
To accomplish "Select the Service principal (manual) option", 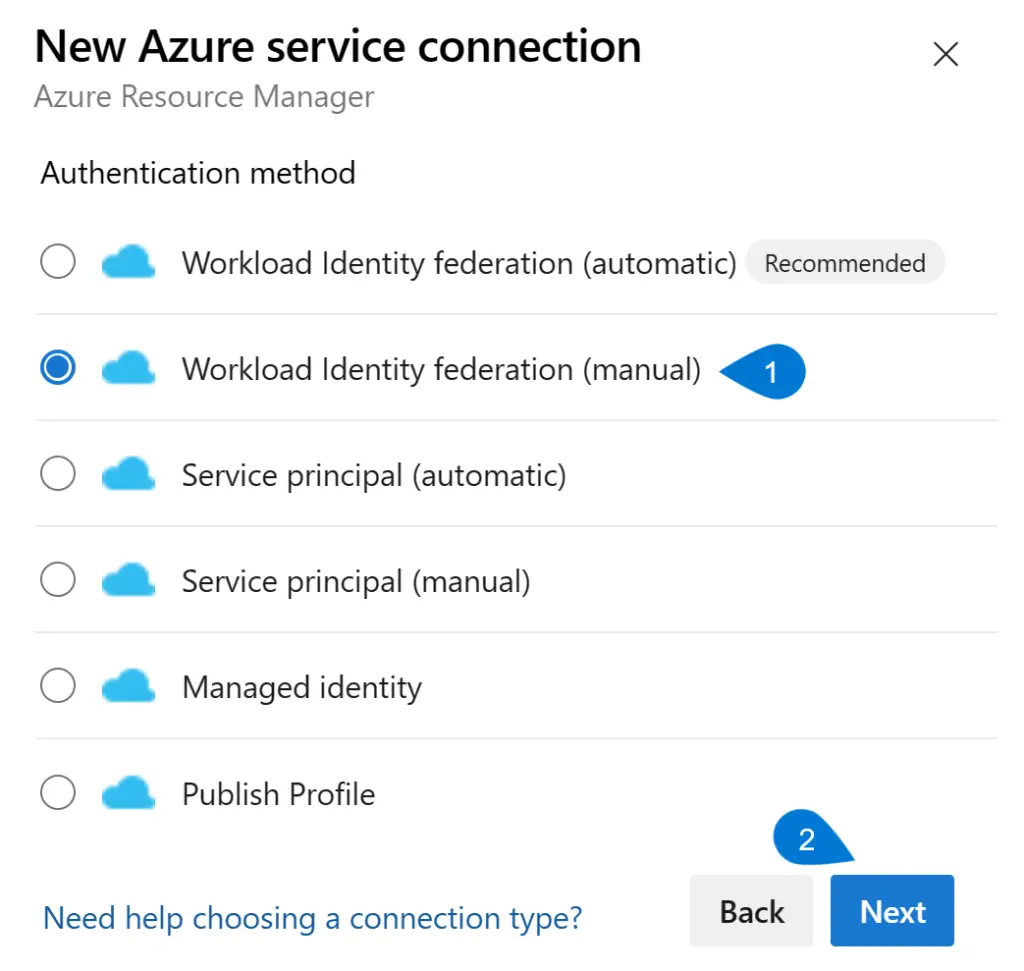I will pyautogui.click(x=57, y=581).
